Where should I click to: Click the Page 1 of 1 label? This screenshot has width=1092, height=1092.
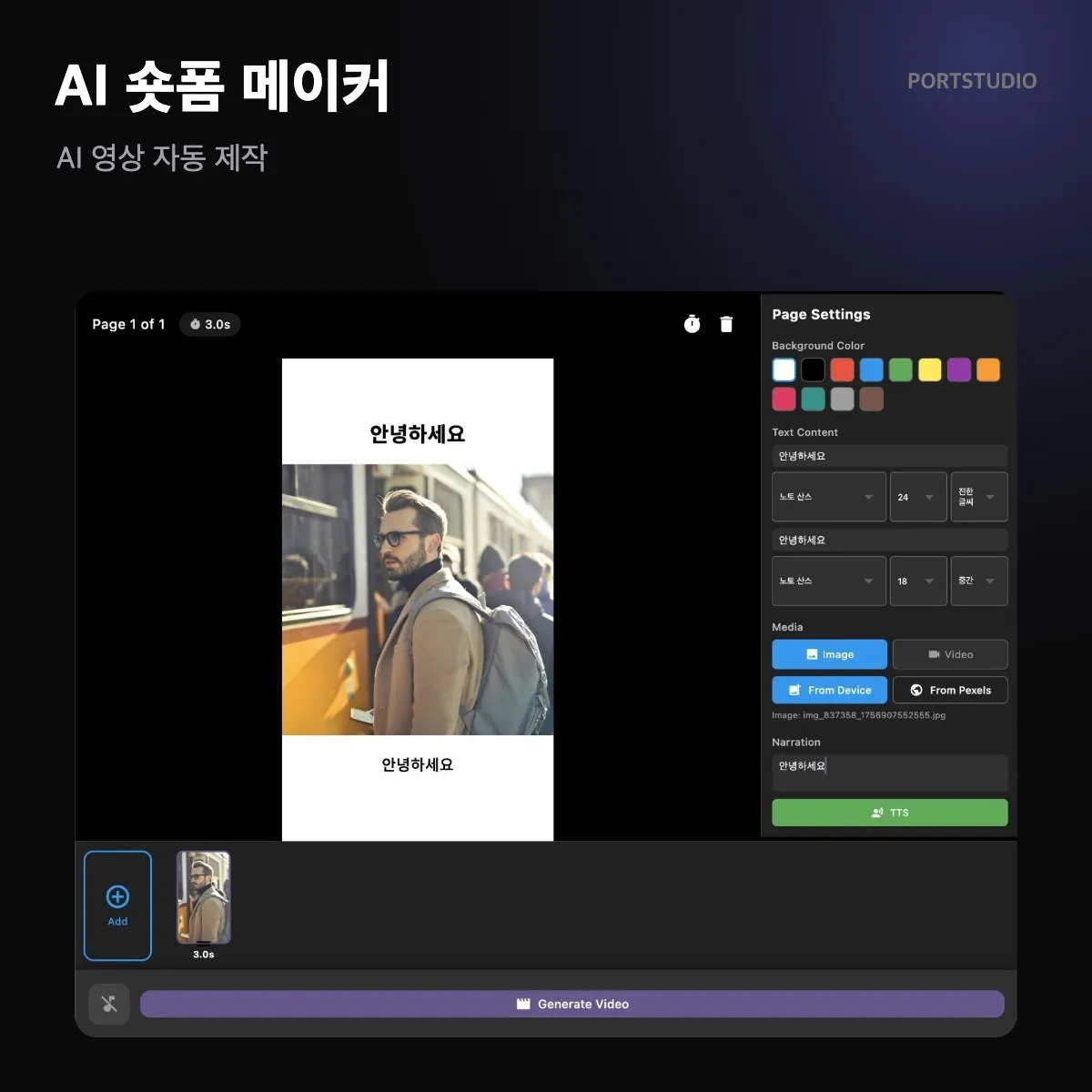[x=128, y=324]
